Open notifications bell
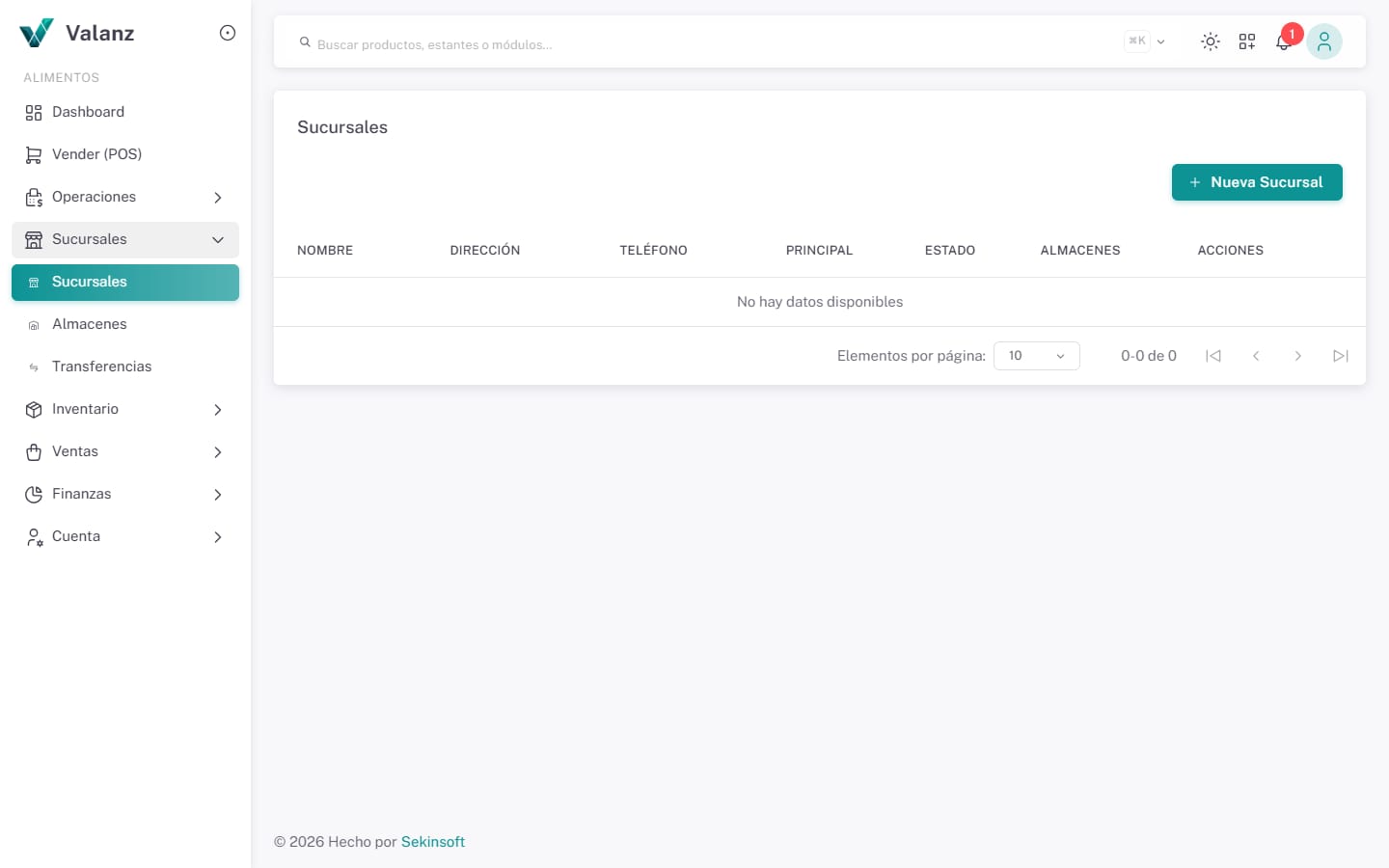This screenshot has width=1389, height=868. [x=1284, y=41]
